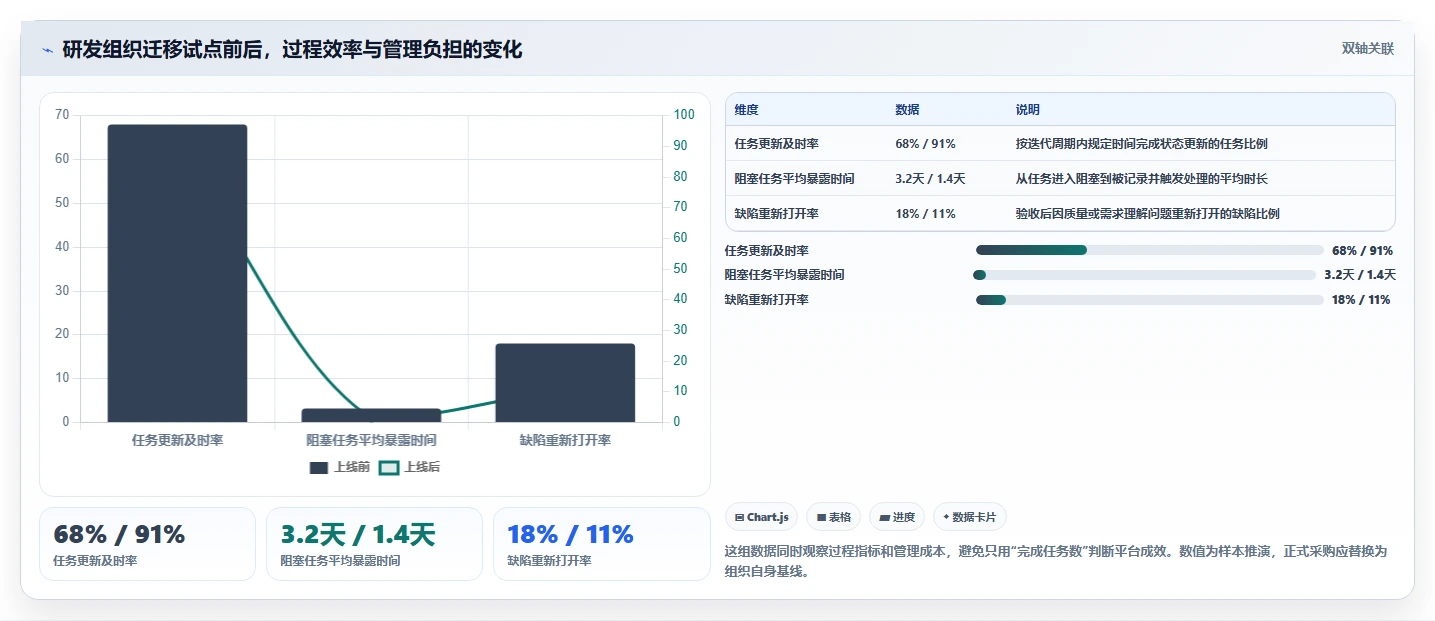Click the icon inside the Chart.js chip

(739, 518)
